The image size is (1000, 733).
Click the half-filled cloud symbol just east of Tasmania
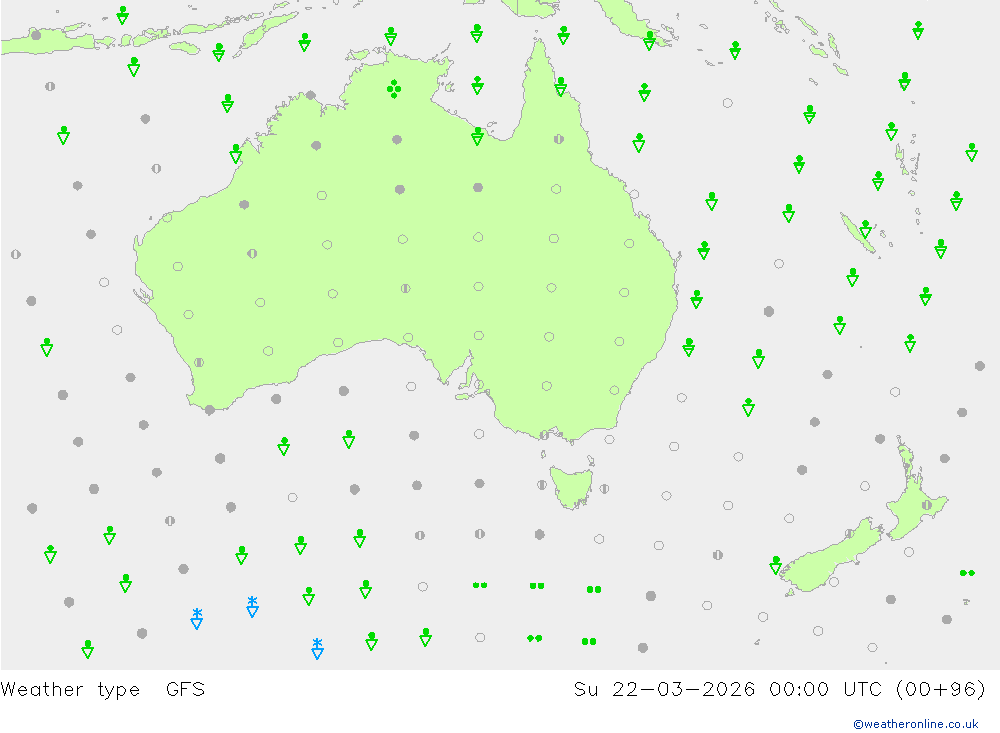coord(604,489)
